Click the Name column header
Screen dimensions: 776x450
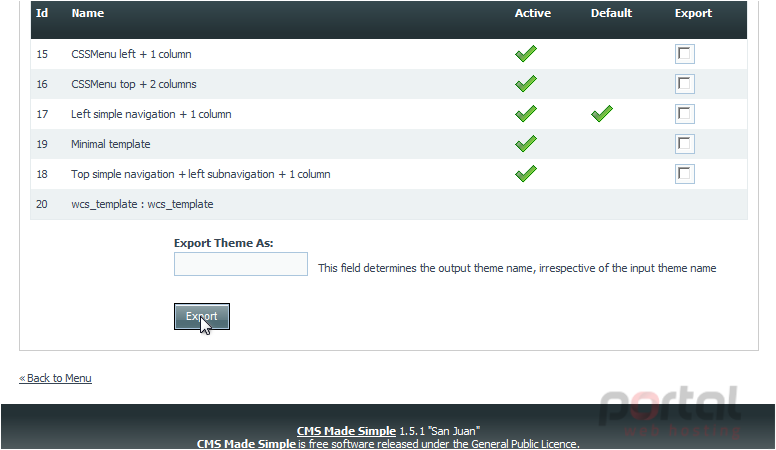tap(88, 13)
